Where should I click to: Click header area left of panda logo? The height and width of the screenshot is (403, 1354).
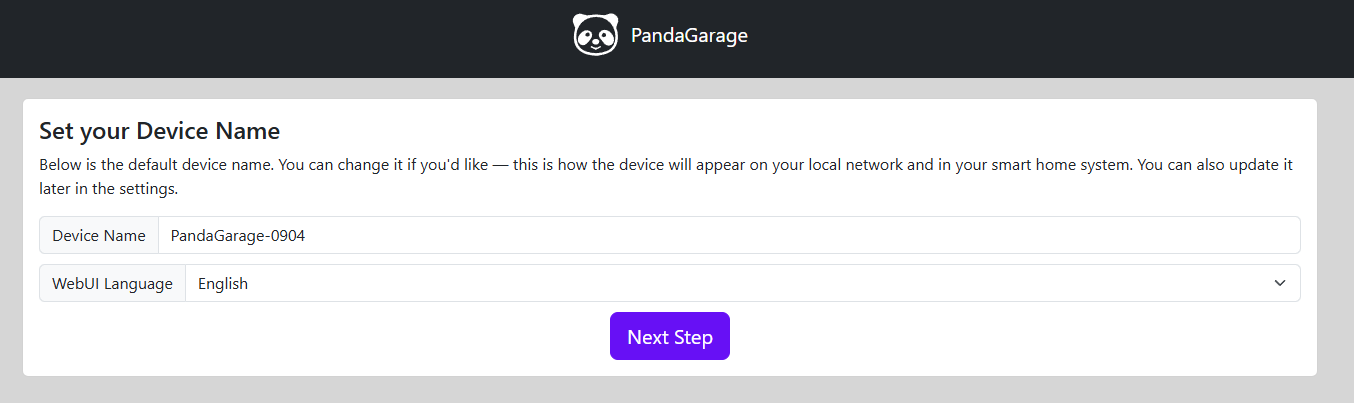click(285, 38)
